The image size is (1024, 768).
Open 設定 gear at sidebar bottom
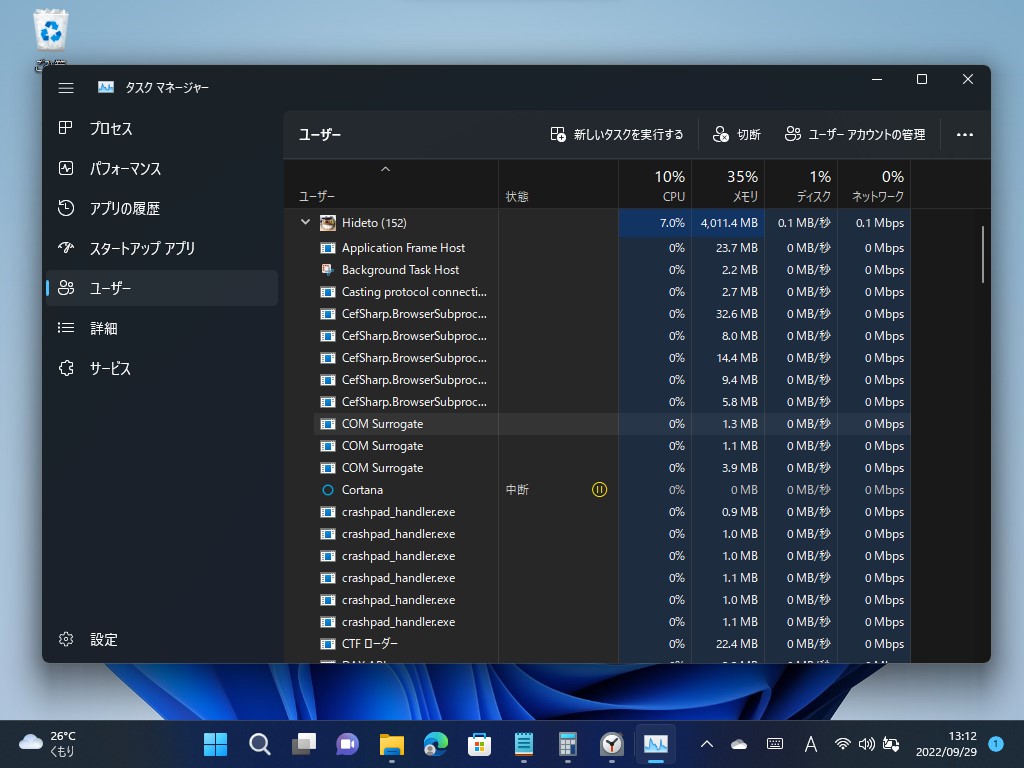pos(66,639)
